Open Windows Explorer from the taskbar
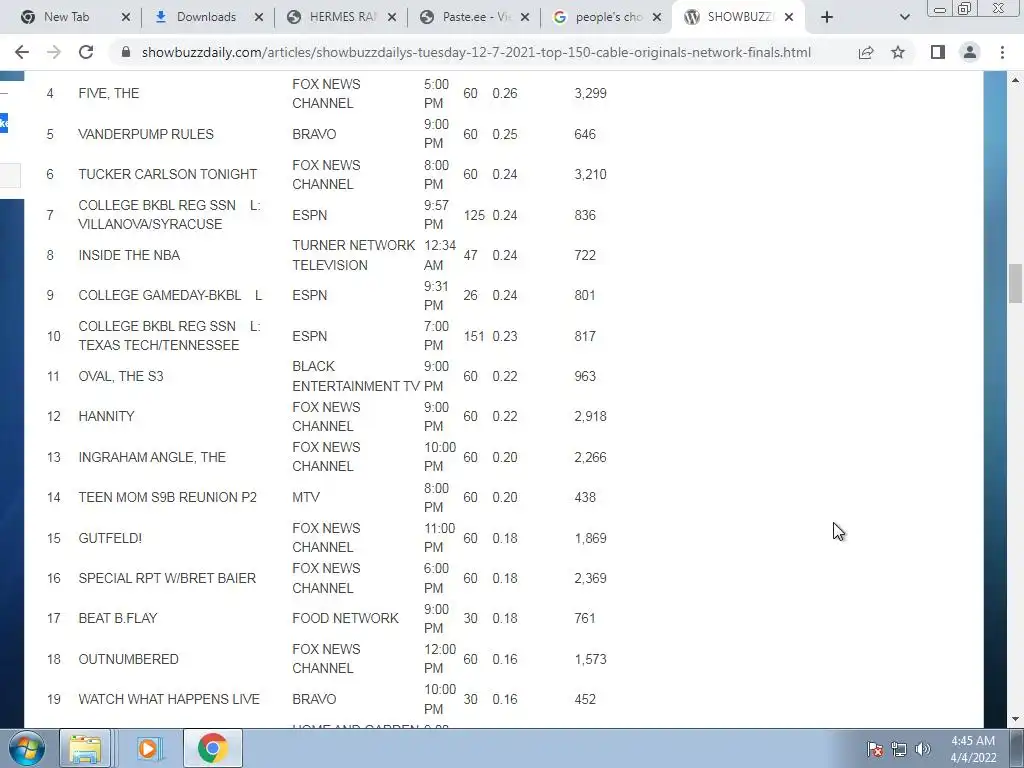1024x768 pixels. (85, 748)
